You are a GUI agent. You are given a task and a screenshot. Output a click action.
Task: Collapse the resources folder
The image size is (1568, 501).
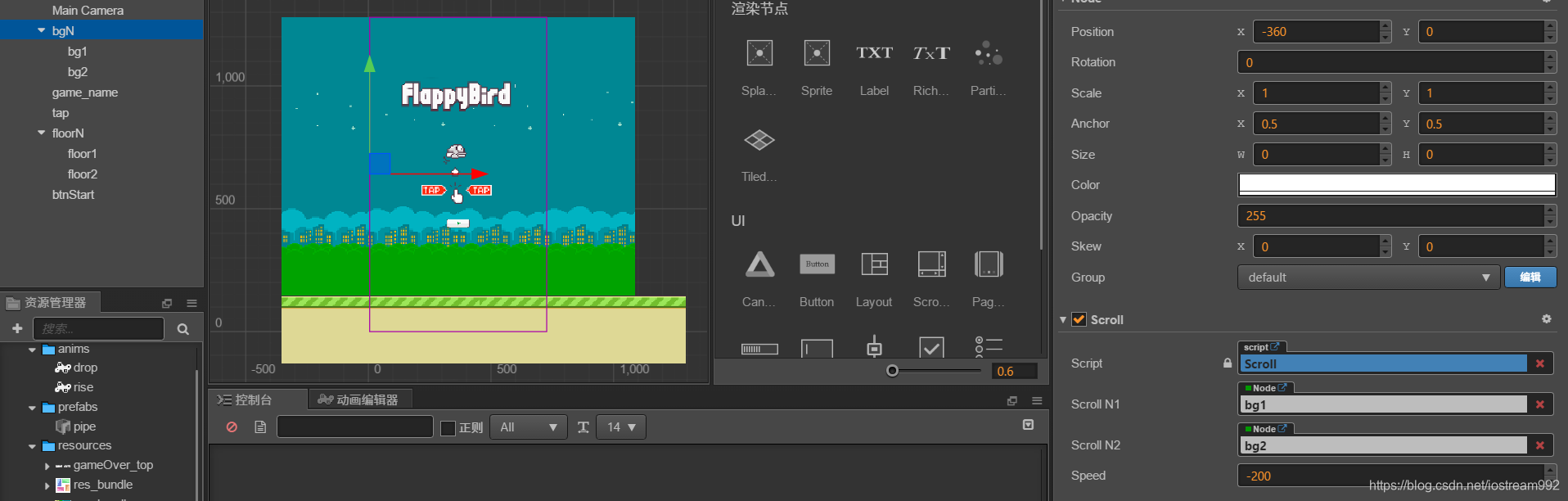(x=33, y=446)
